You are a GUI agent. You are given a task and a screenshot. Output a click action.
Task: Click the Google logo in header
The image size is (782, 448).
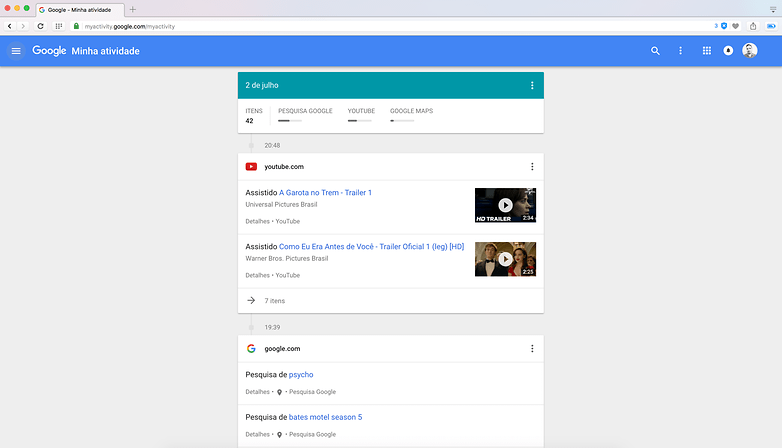(49, 51)
